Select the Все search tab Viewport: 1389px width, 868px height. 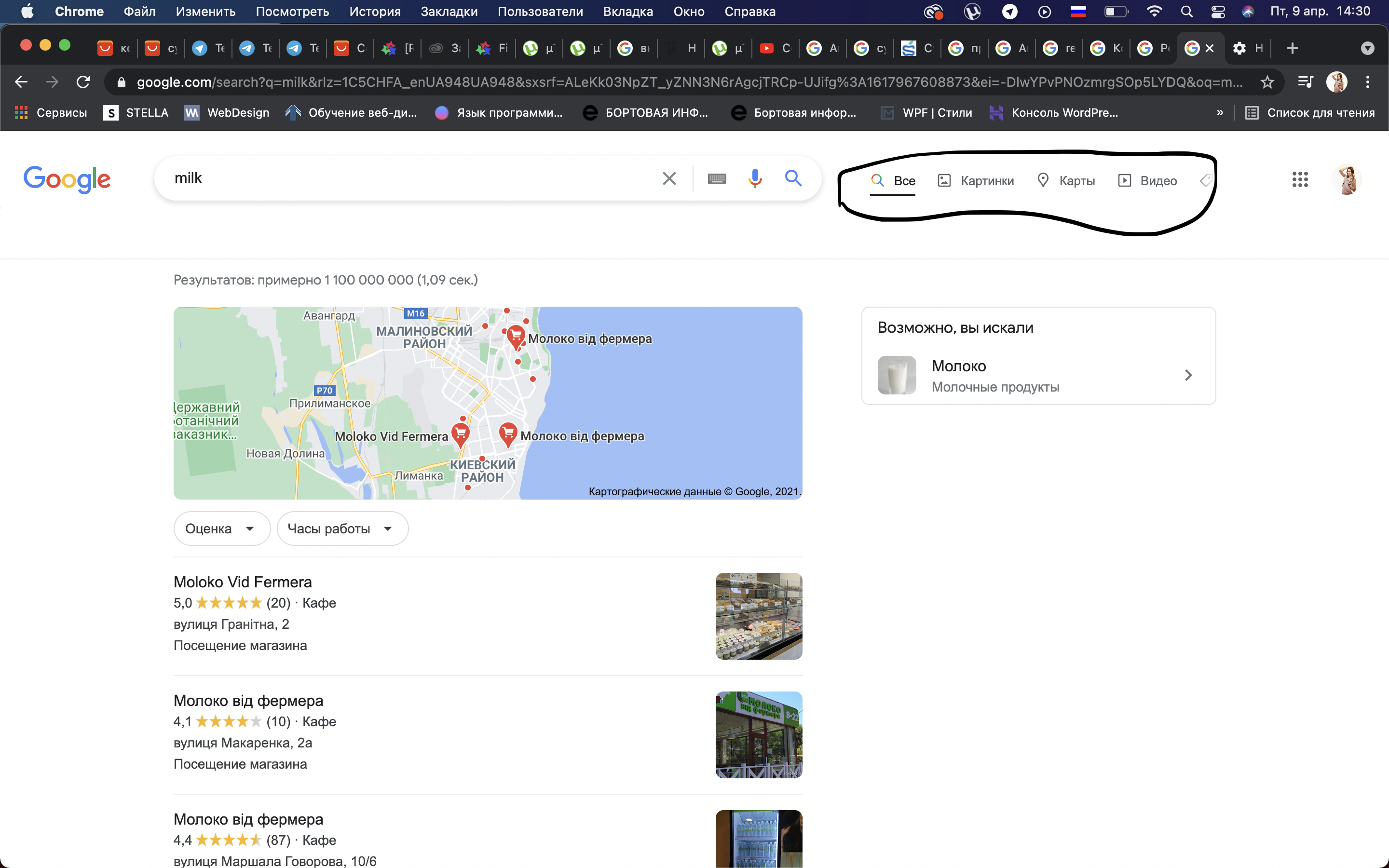coord(893,181)
